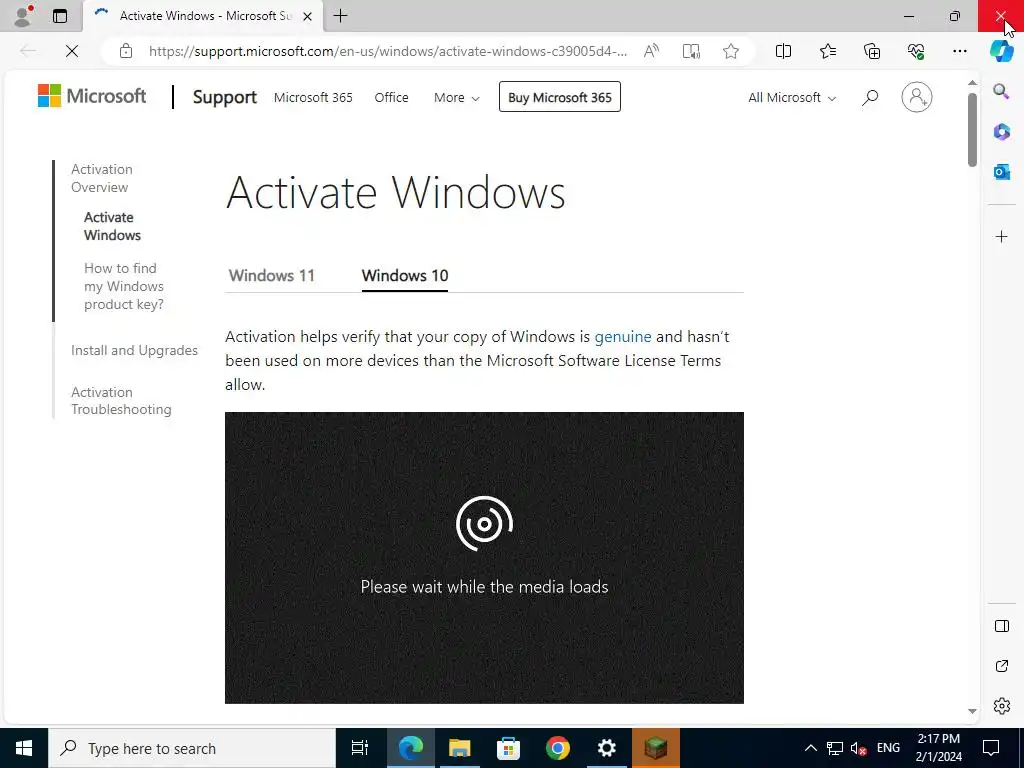The image size is (1024, 768).
Task: Open Microsoft Store from taskbar
Action: coord(509,748)
